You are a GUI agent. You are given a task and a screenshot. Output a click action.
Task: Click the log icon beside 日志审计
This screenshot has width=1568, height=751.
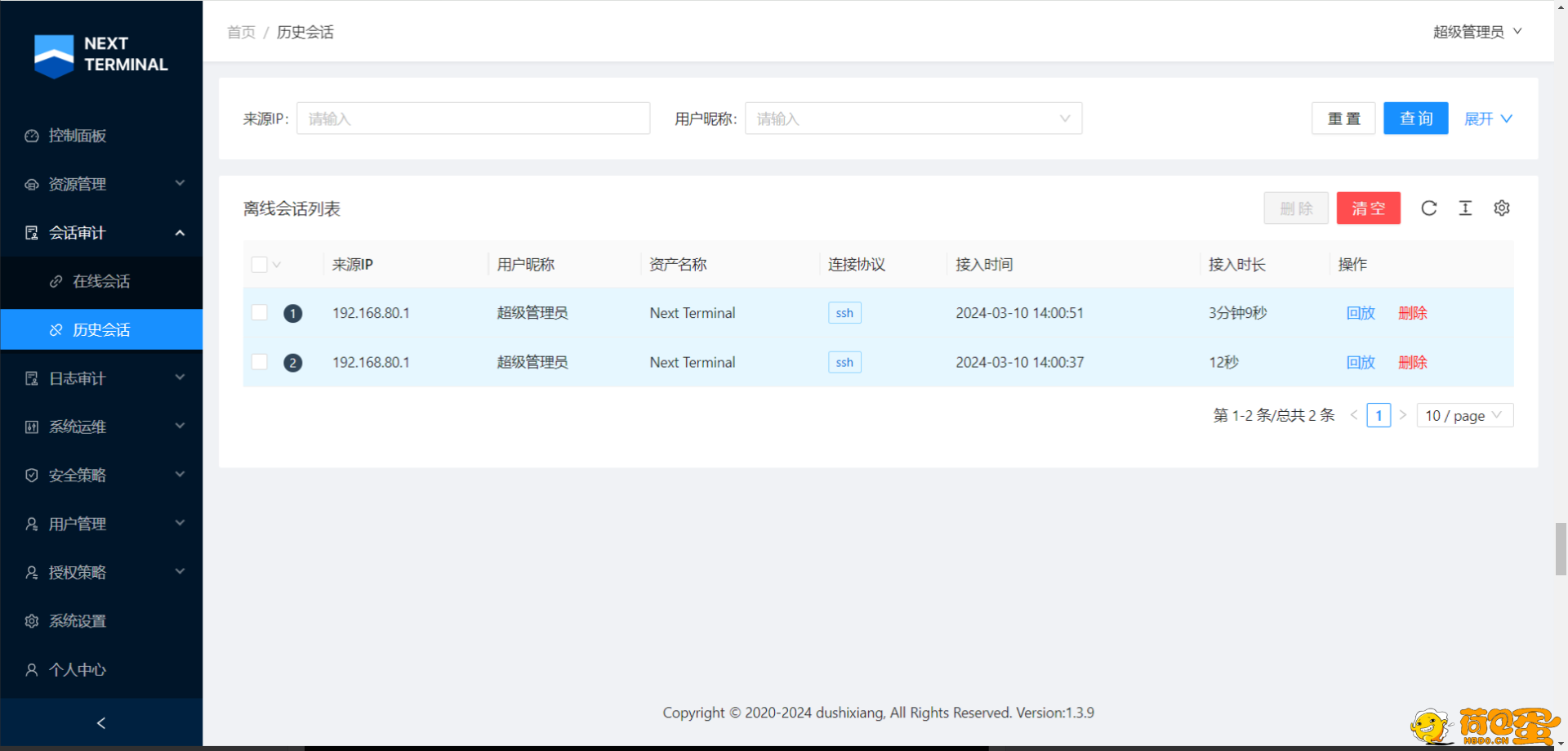coord(32,378)
